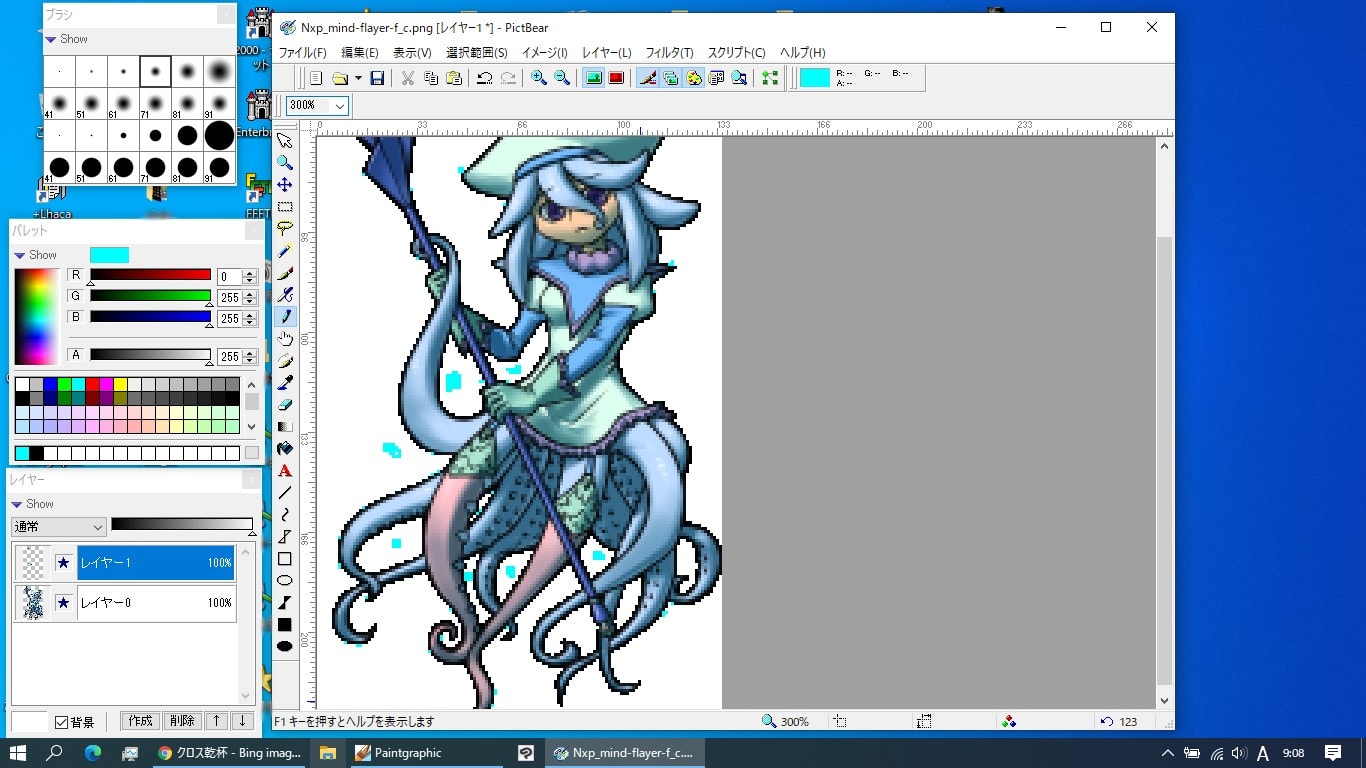Increase the R value with its up stepper
Image resolution: width=1366 pixels, height=768 pixels.
click(x=250, y=272)
